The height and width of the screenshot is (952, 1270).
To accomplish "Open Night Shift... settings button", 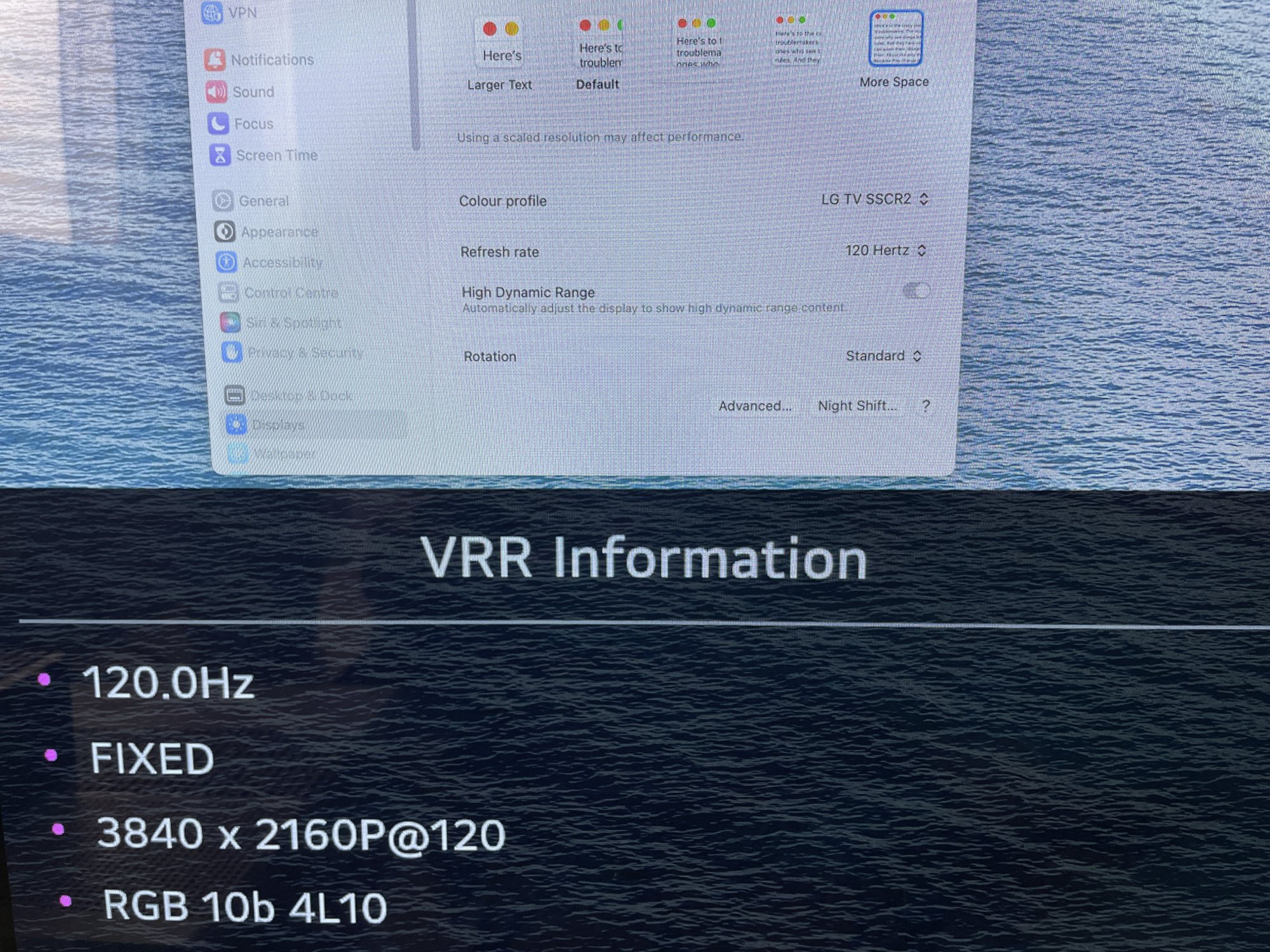I will click(x=857, y=406).
